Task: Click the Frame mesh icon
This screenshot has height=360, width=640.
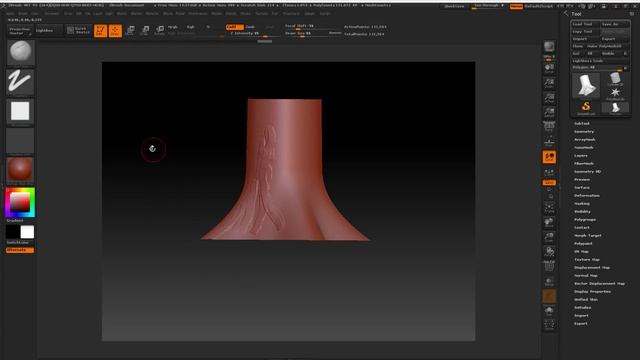Action: pyautogui.click(x=549, y=207)
